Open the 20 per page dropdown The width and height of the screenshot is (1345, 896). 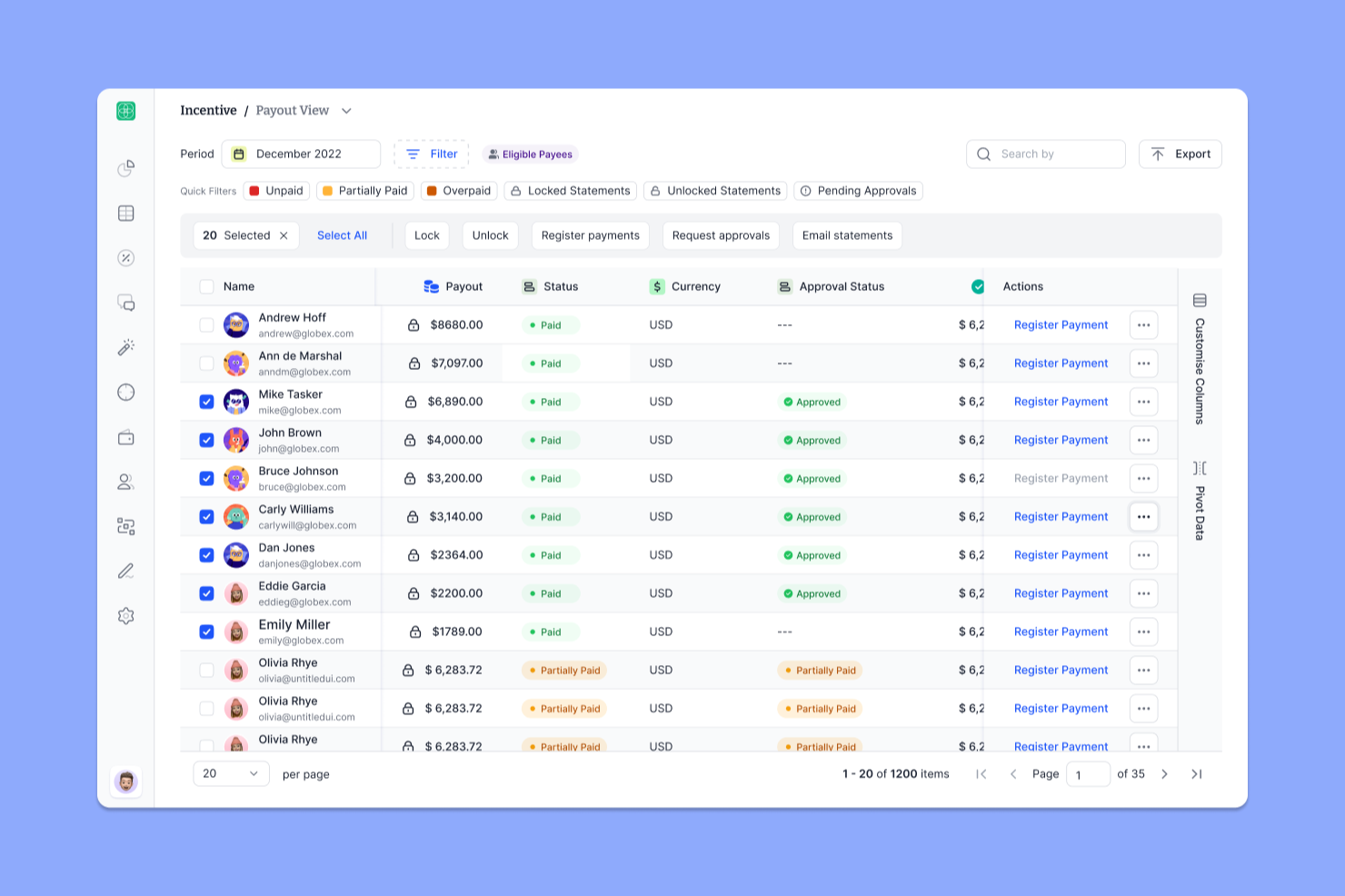[x=231, y=774]
